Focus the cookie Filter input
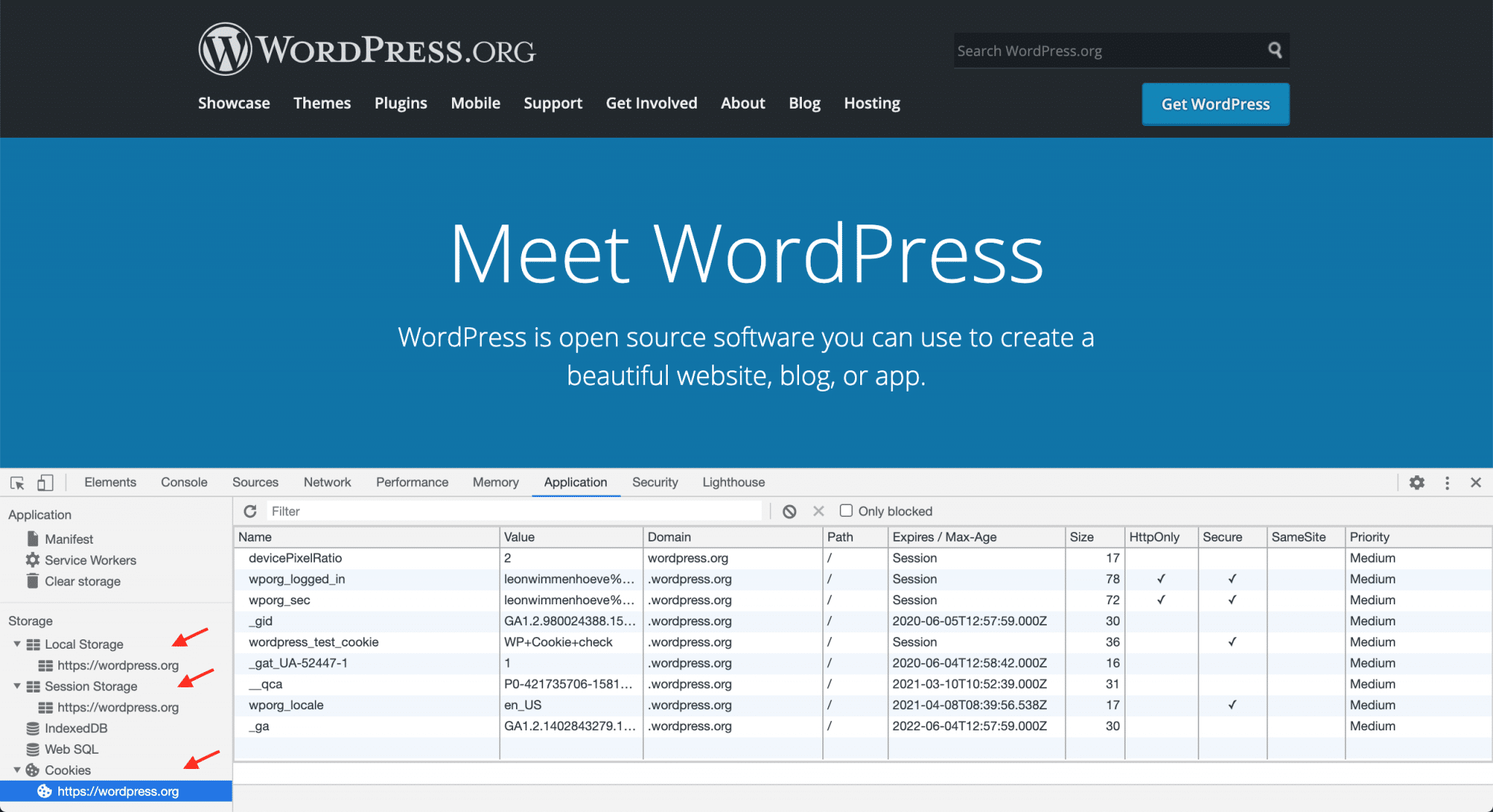The height and width of the screenshot is (812, 1493). (513, 511)
